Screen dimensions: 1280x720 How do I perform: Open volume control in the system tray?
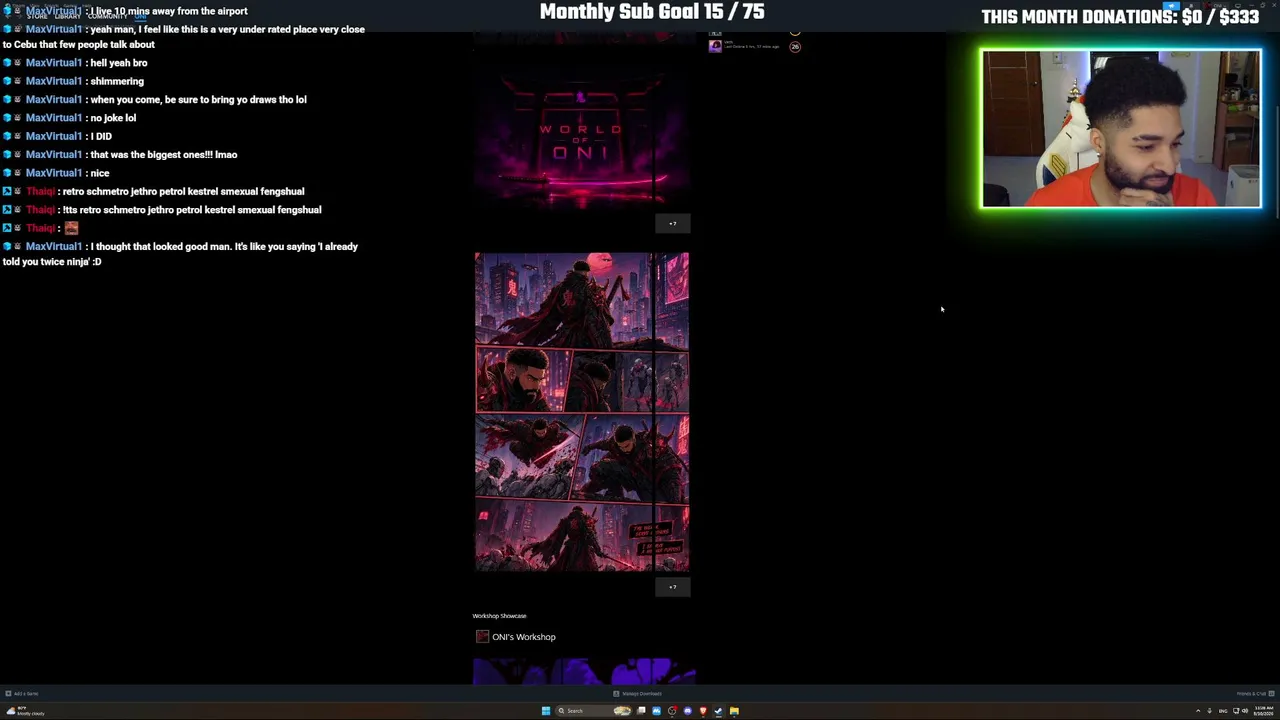1244,711
